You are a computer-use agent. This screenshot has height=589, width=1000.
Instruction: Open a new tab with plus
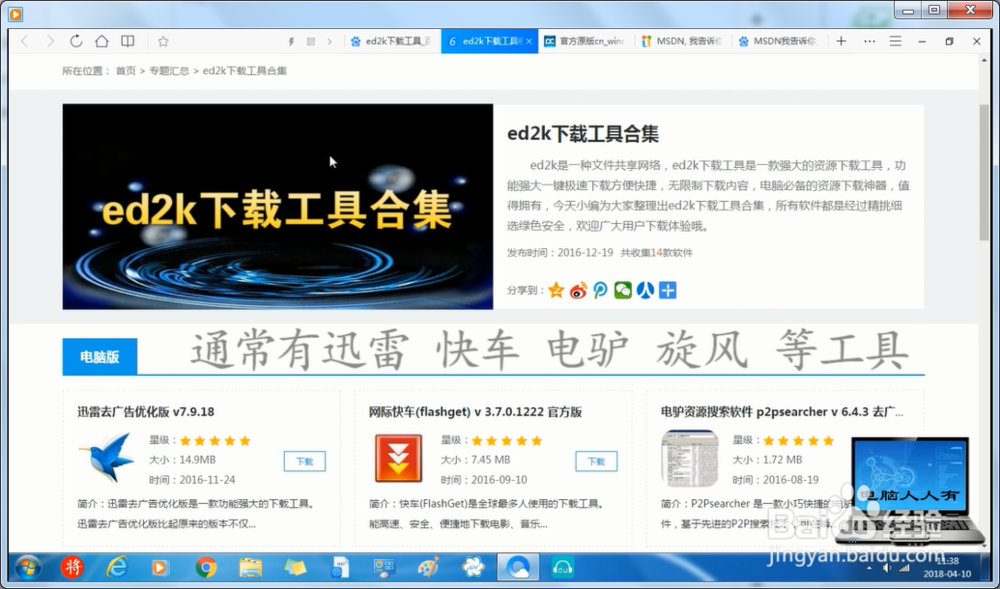click(841, 41)
